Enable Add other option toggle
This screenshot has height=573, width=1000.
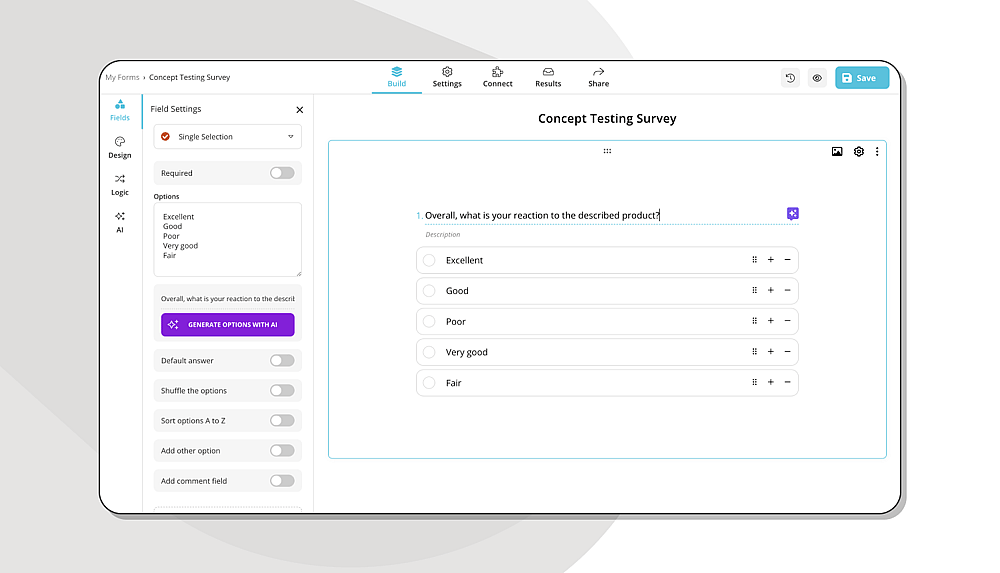tap(282, 450)
